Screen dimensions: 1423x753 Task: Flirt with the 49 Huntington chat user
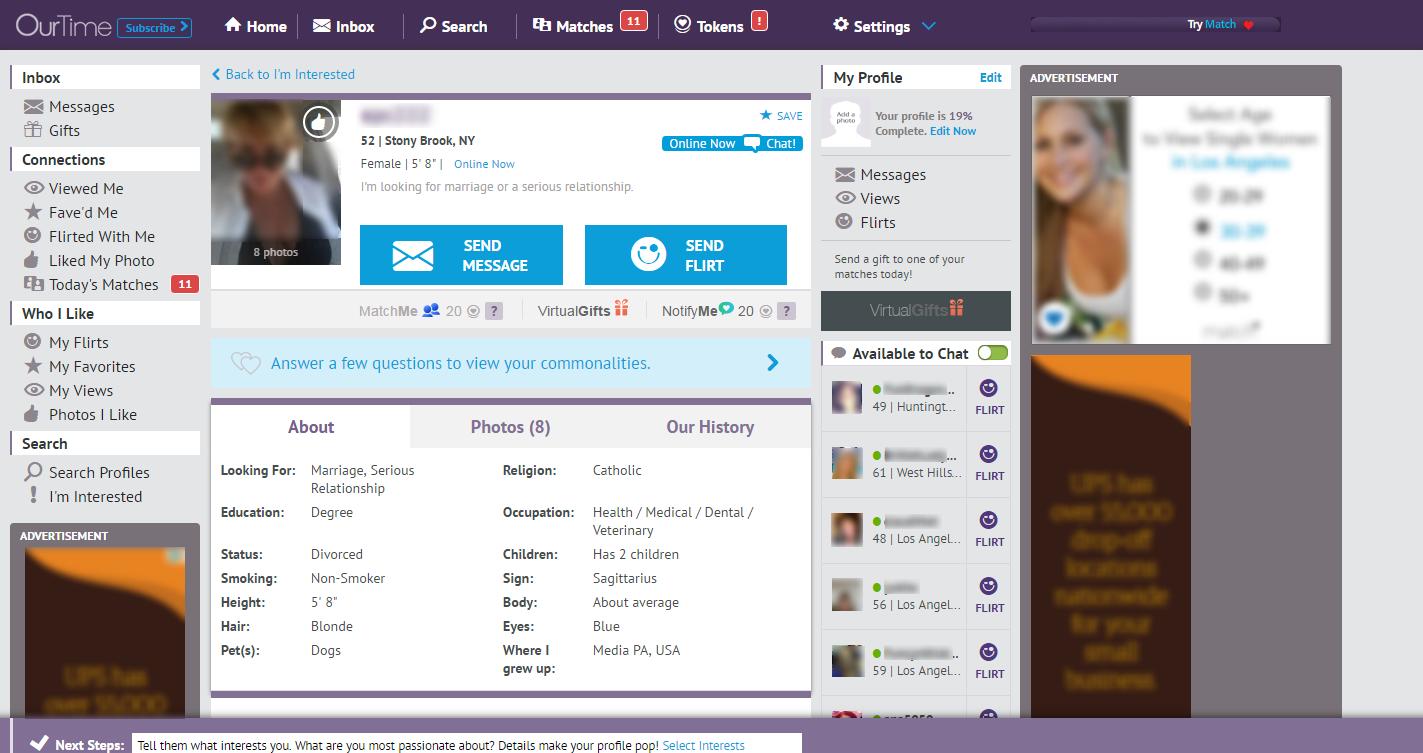click(989, 398)
